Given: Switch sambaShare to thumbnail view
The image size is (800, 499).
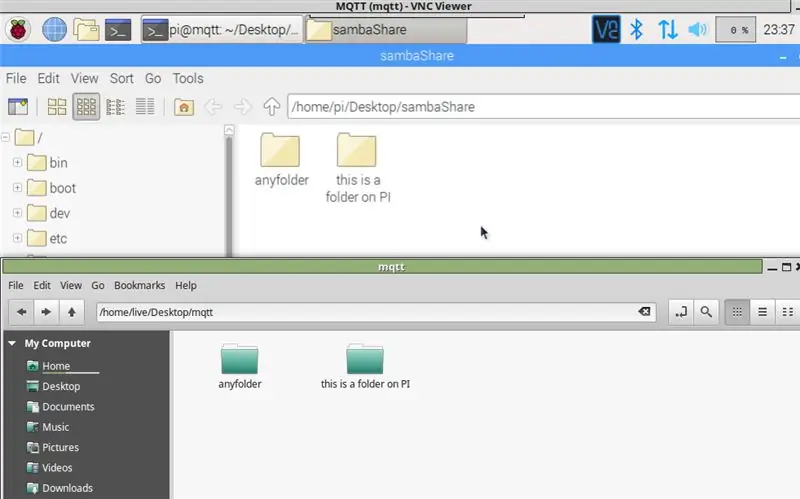Looking at the screenshot, I should 86,107.
